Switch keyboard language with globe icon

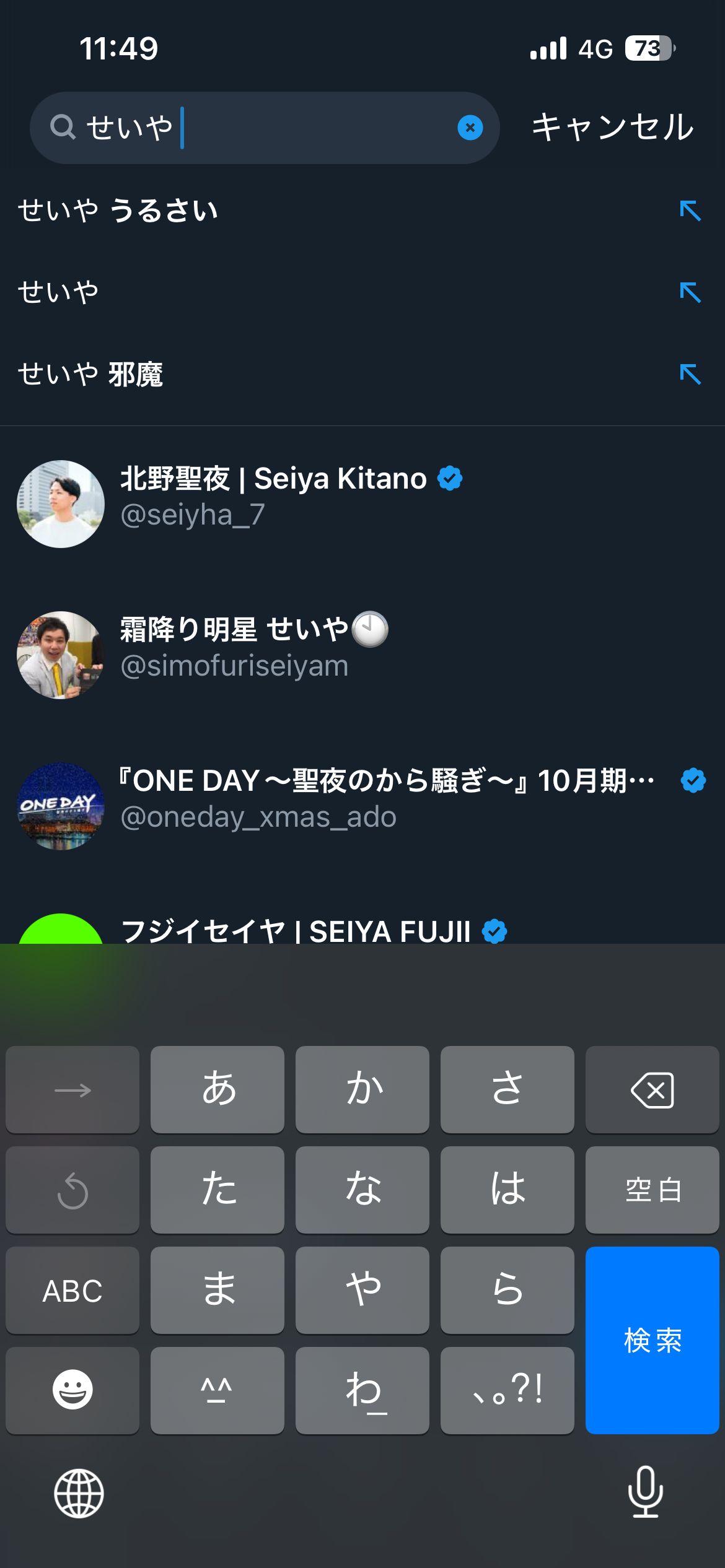(79, 1493)
